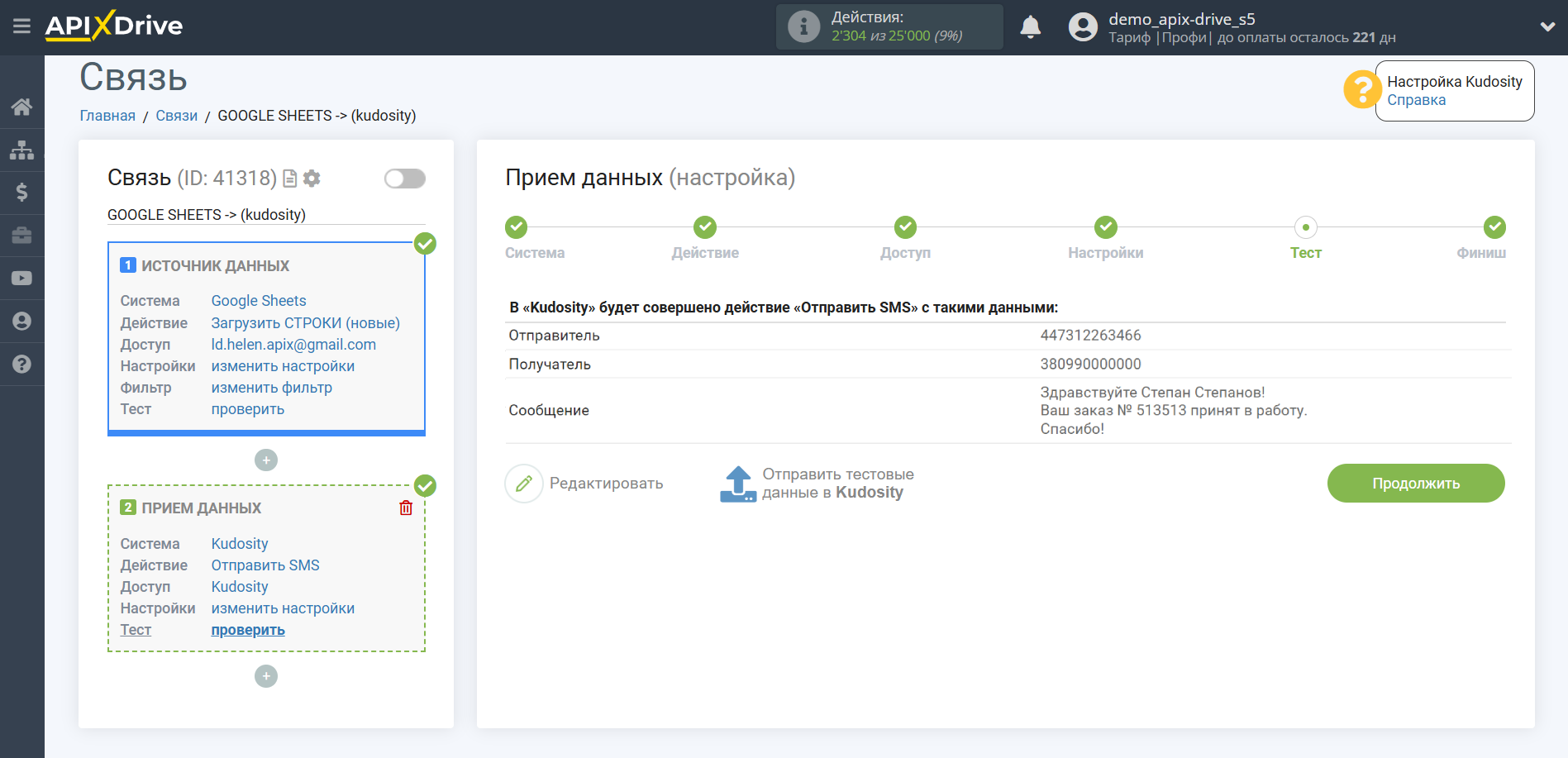
Task: Click ld.helen.apix@gmail.com access link
Action: (x=293, y=345)
